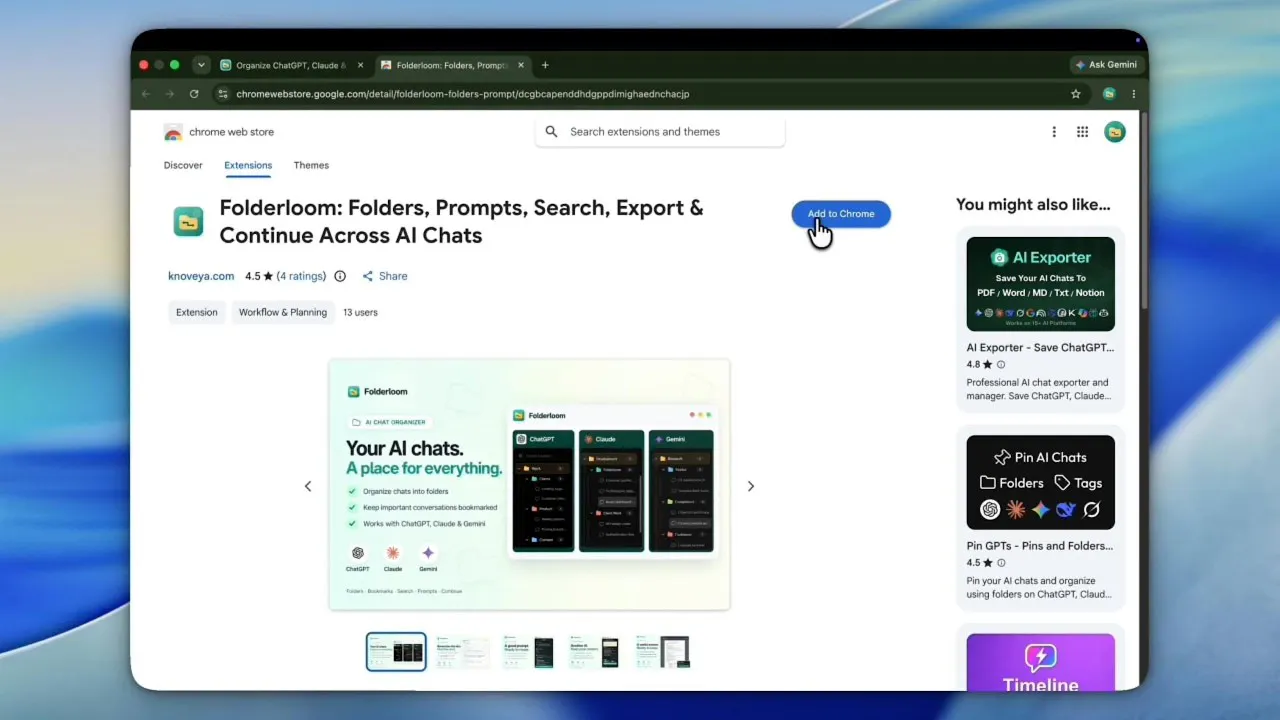Viewport: 1280px width, 720px height.
Task: Open the account profile avatar
Action: coord(1115,132)
